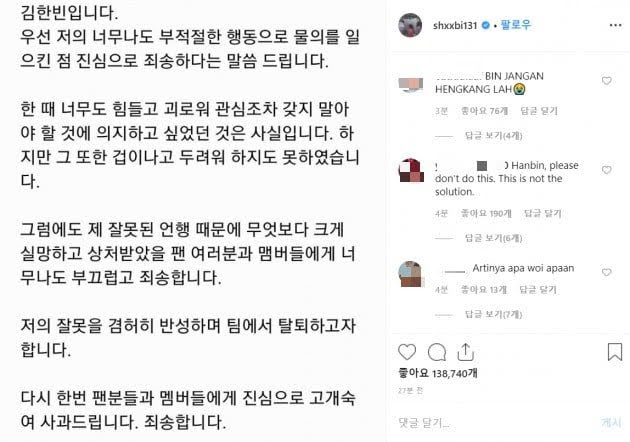Heart the Artinya apa woi comment

click(607, 272)
